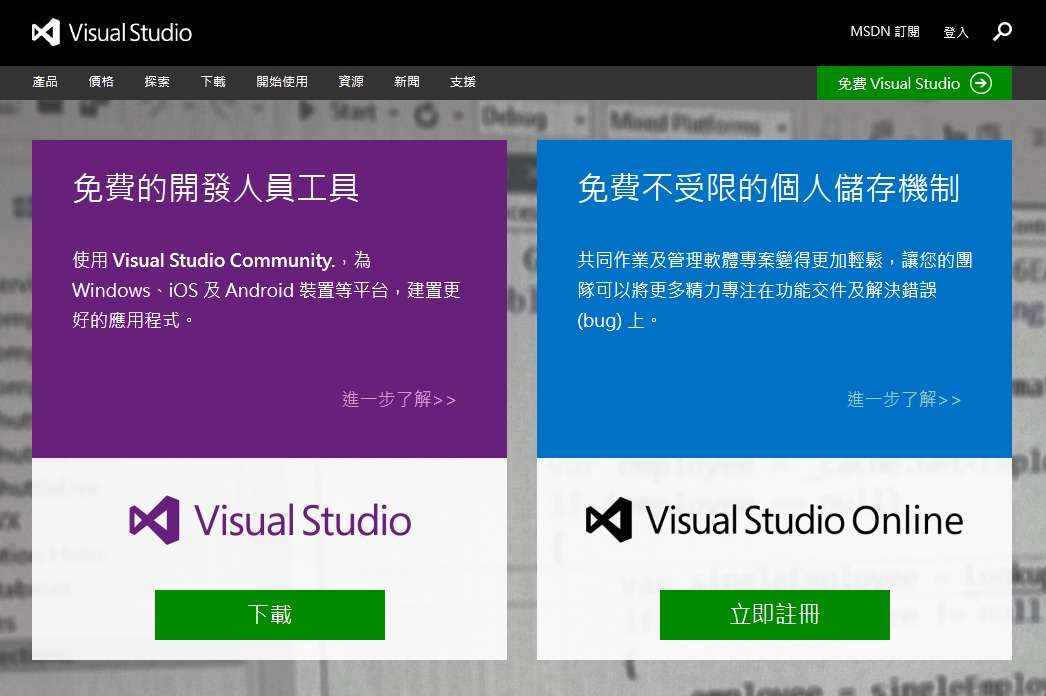Open the 資源 navigation item

click(x=351, y=82)
